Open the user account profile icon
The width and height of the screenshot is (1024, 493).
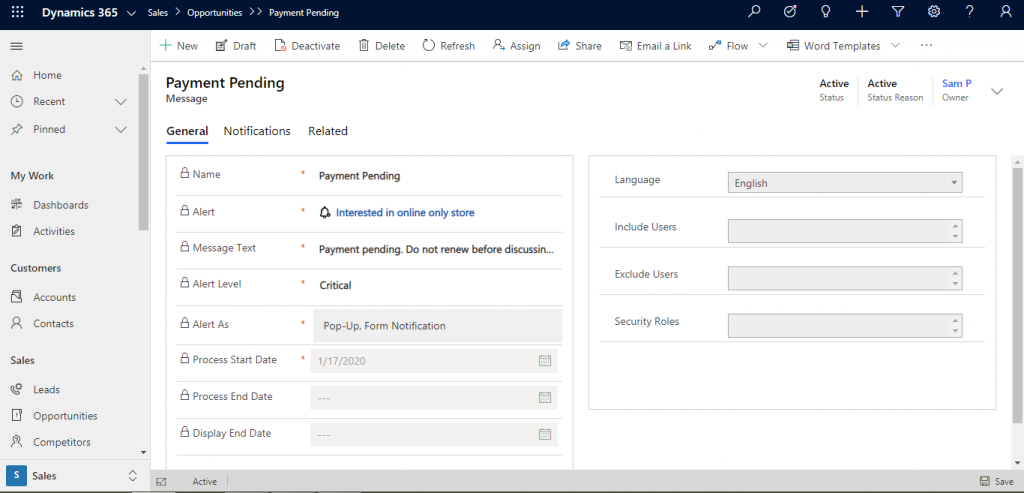pyautogui.click(x=1006, y=12)
